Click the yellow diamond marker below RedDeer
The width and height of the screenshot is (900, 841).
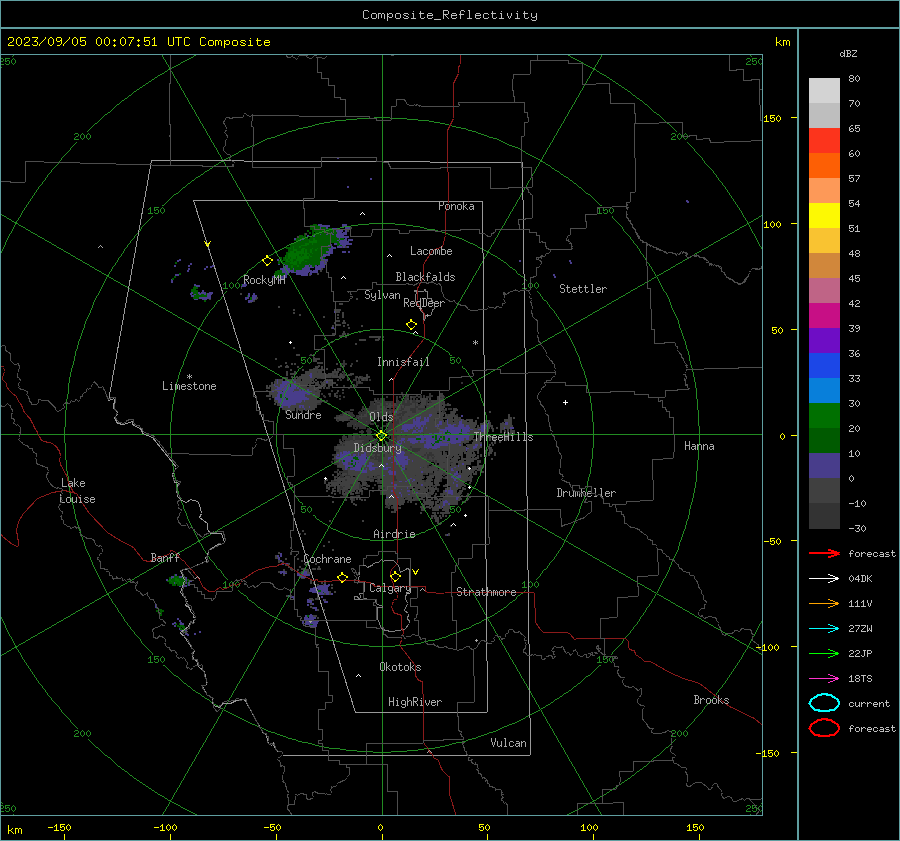411,325
